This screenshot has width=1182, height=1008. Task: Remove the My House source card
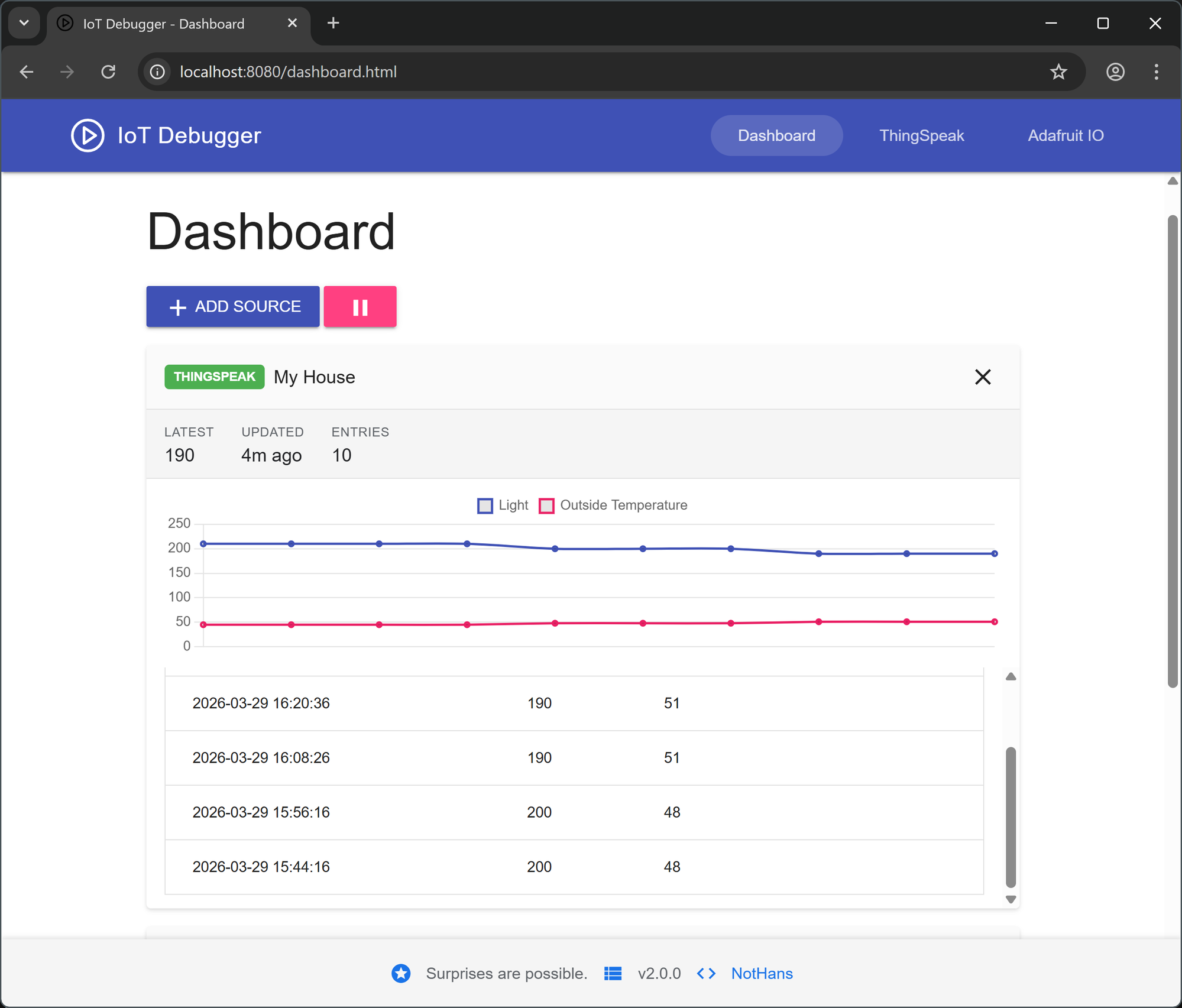coord(982,377)
